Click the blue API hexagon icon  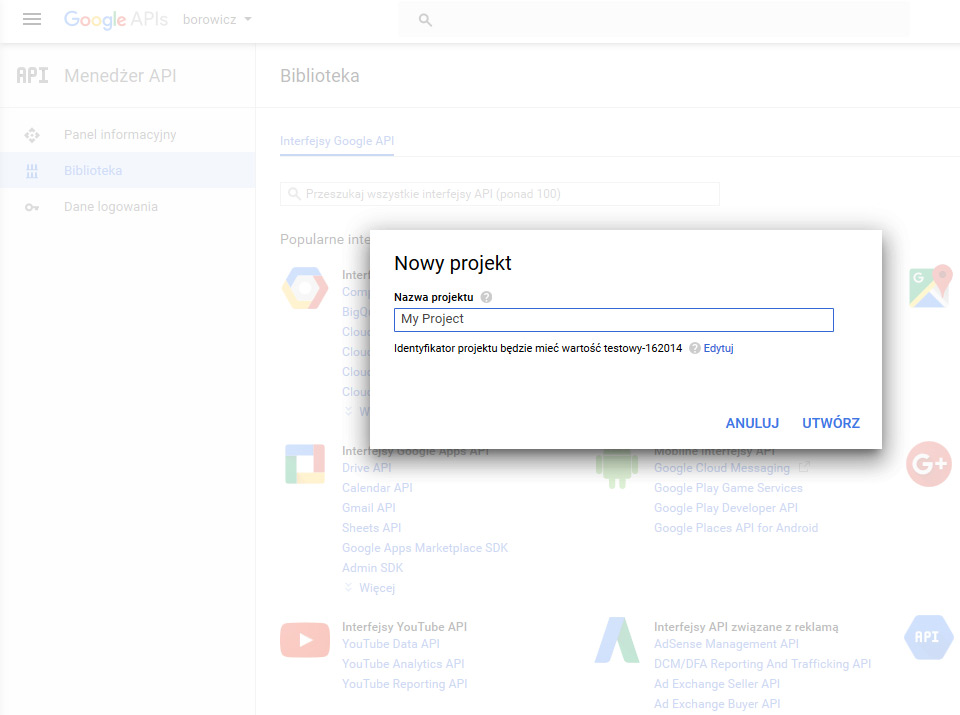928,637
